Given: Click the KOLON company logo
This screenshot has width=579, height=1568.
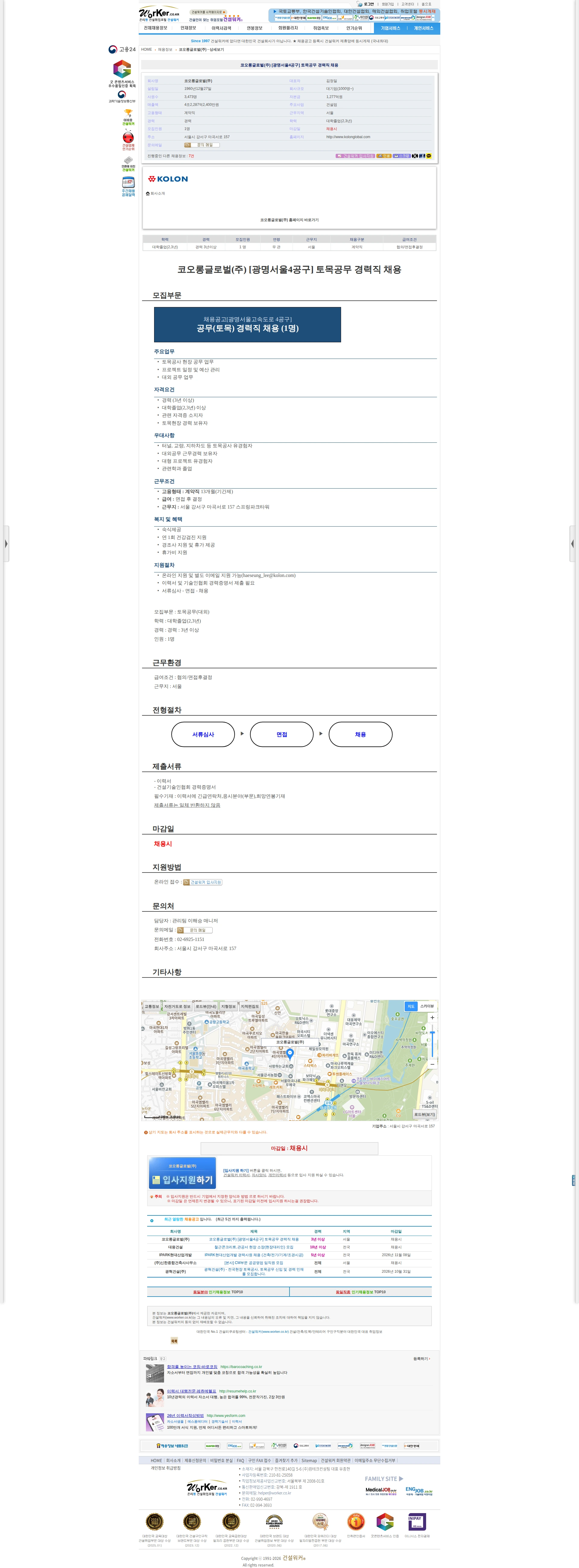Looking at the screenshot, I should tap(168, 179).
